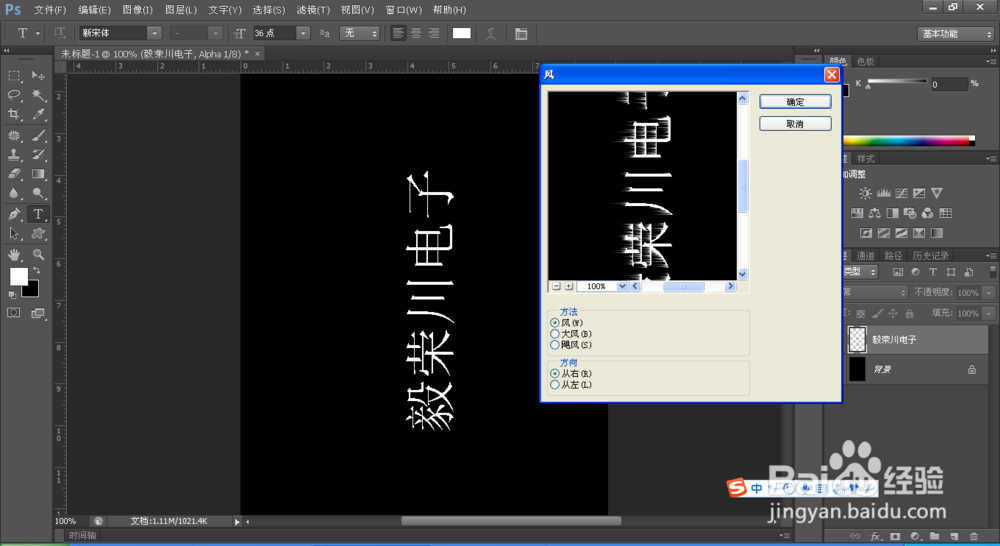
Task: Add Curves adjustment icon
Action: click(901, 193)
